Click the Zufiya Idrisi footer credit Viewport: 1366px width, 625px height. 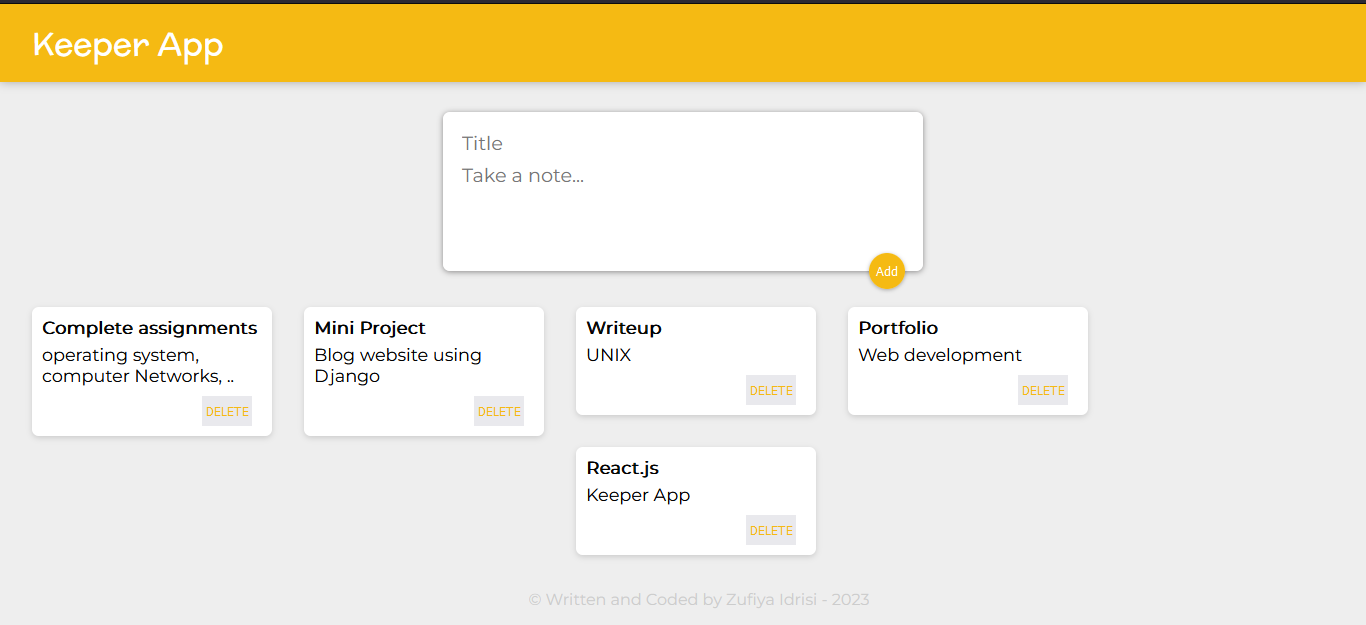698,599
